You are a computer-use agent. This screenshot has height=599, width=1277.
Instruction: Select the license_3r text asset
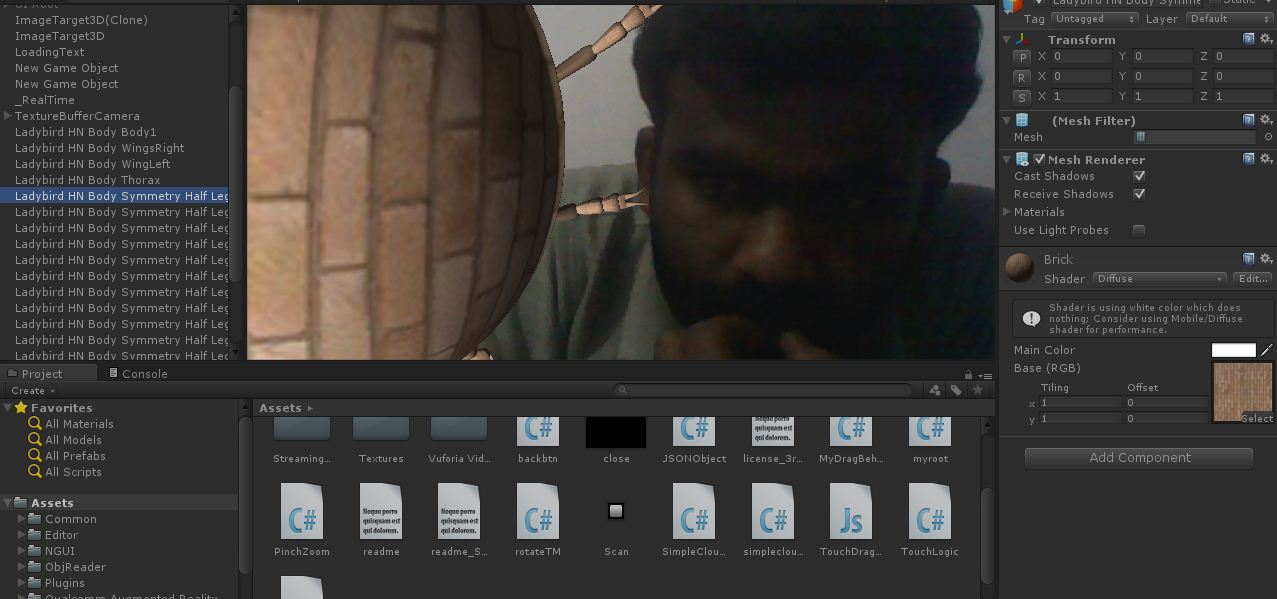click(x=772, y=432)
